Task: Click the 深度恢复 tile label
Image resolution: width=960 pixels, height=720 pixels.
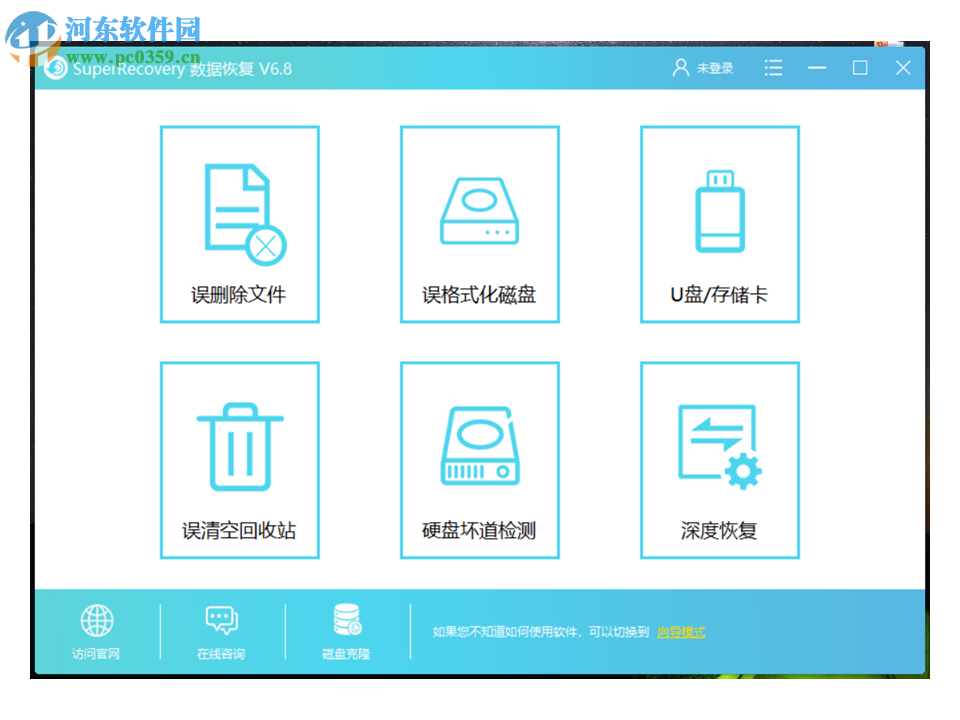Action: coord(719,530)
